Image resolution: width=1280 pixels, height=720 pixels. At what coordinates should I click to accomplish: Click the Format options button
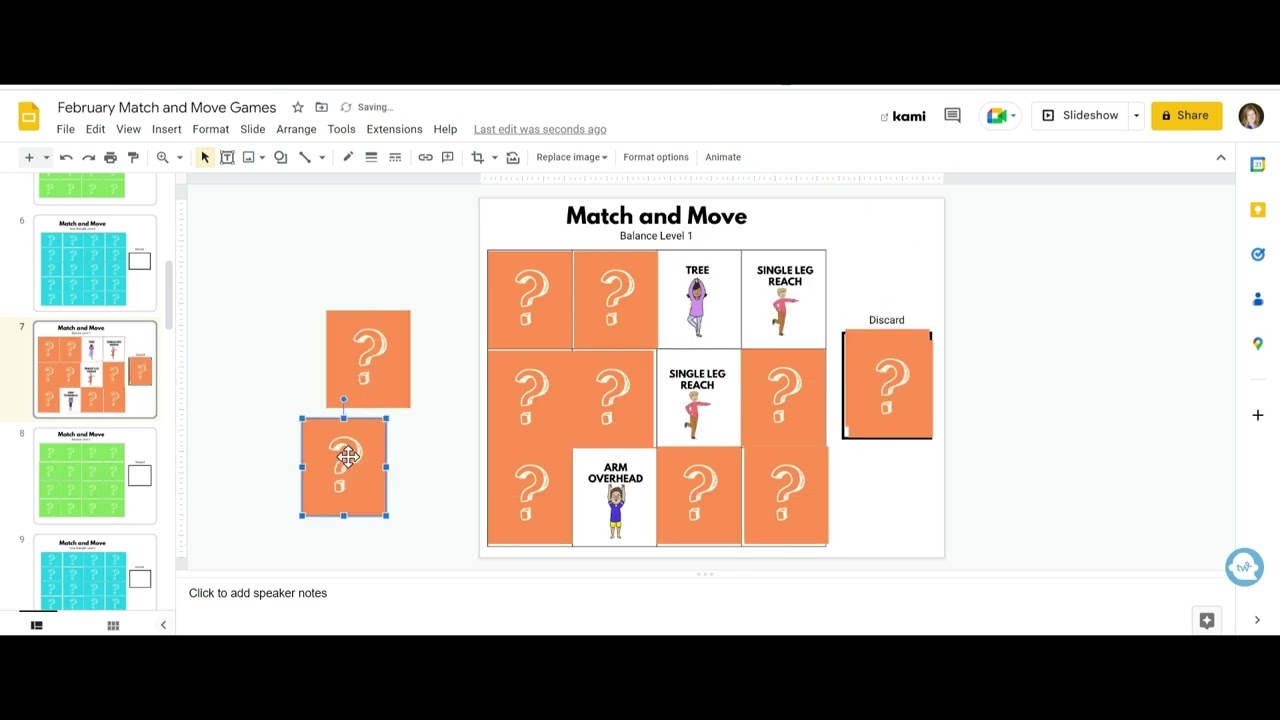pyautogui.click(x=655, y=157)
